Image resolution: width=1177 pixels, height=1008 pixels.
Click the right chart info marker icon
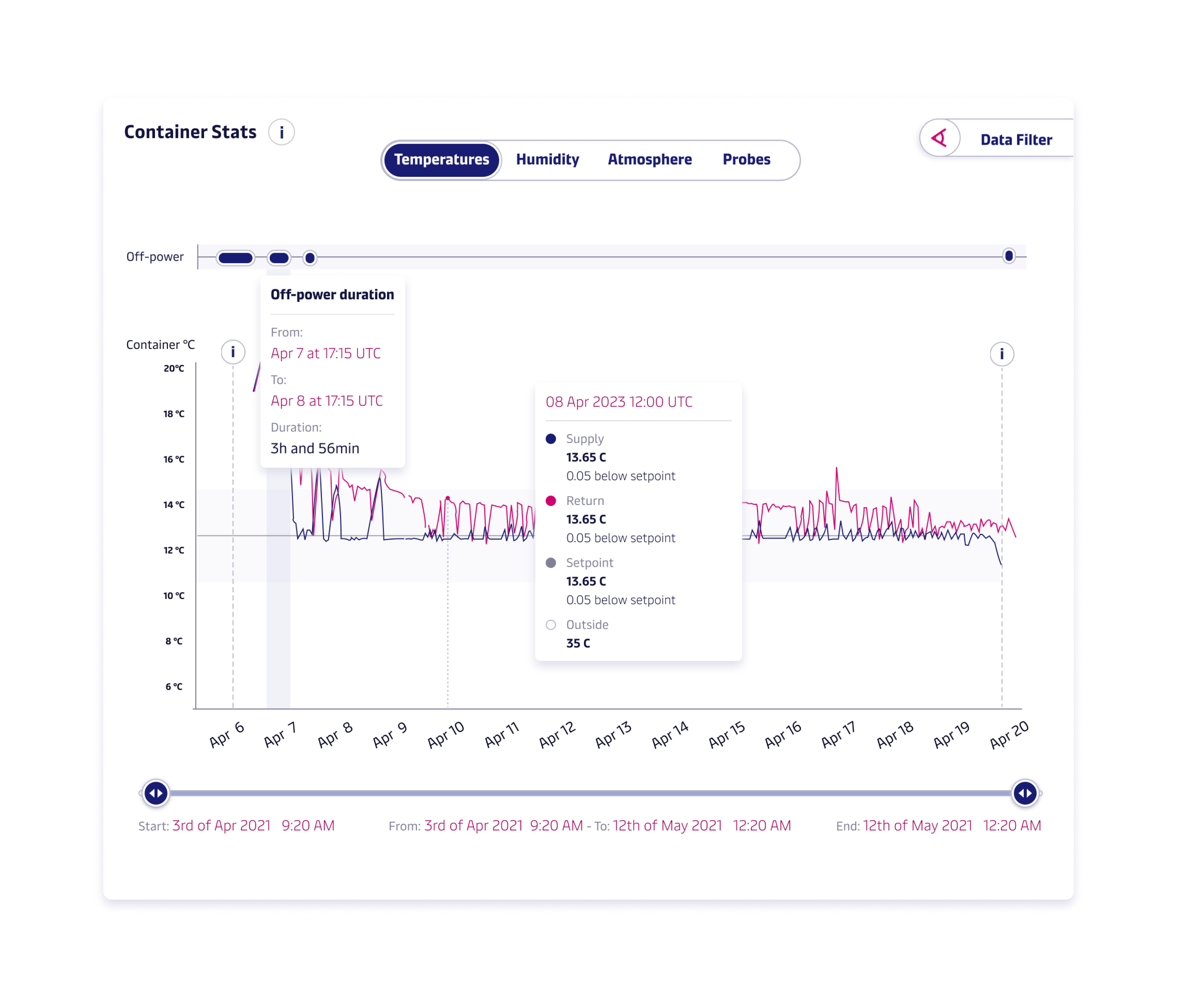coord(1001,354)
